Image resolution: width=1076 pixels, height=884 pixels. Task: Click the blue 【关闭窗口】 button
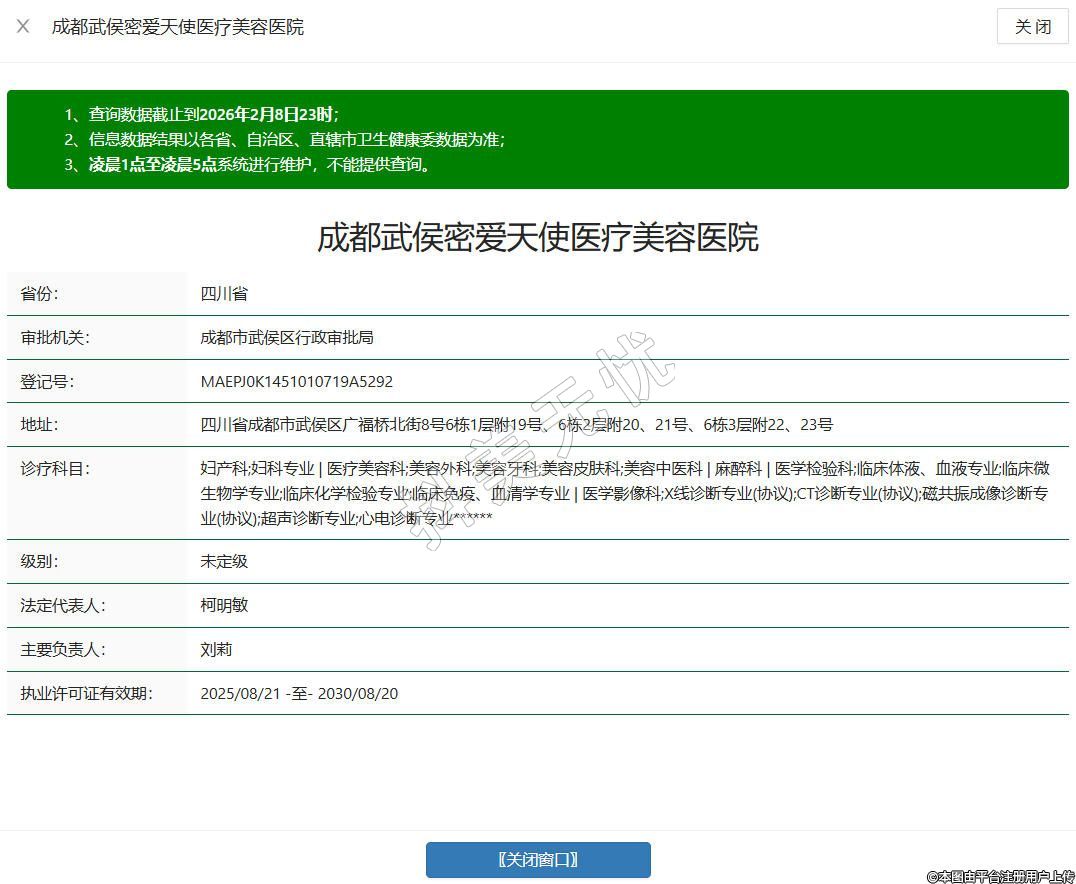(x=538, y=860)
